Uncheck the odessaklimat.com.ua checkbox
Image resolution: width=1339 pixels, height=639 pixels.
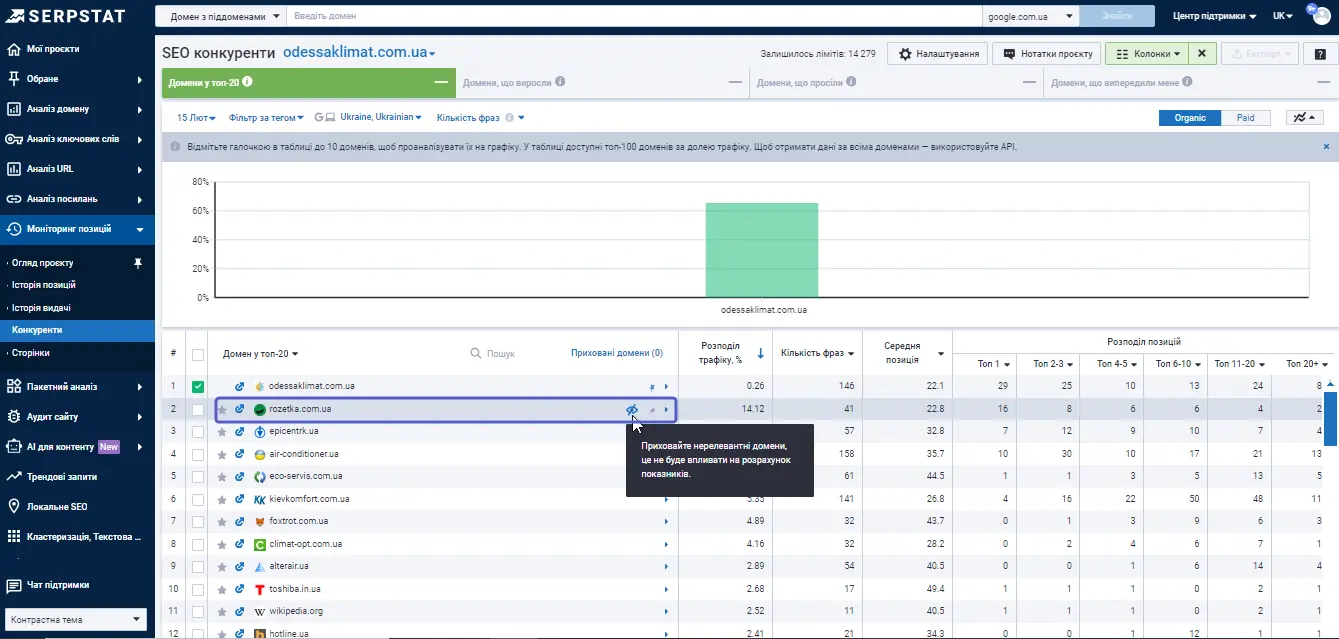pyautogui.click(x=198, y=387)
